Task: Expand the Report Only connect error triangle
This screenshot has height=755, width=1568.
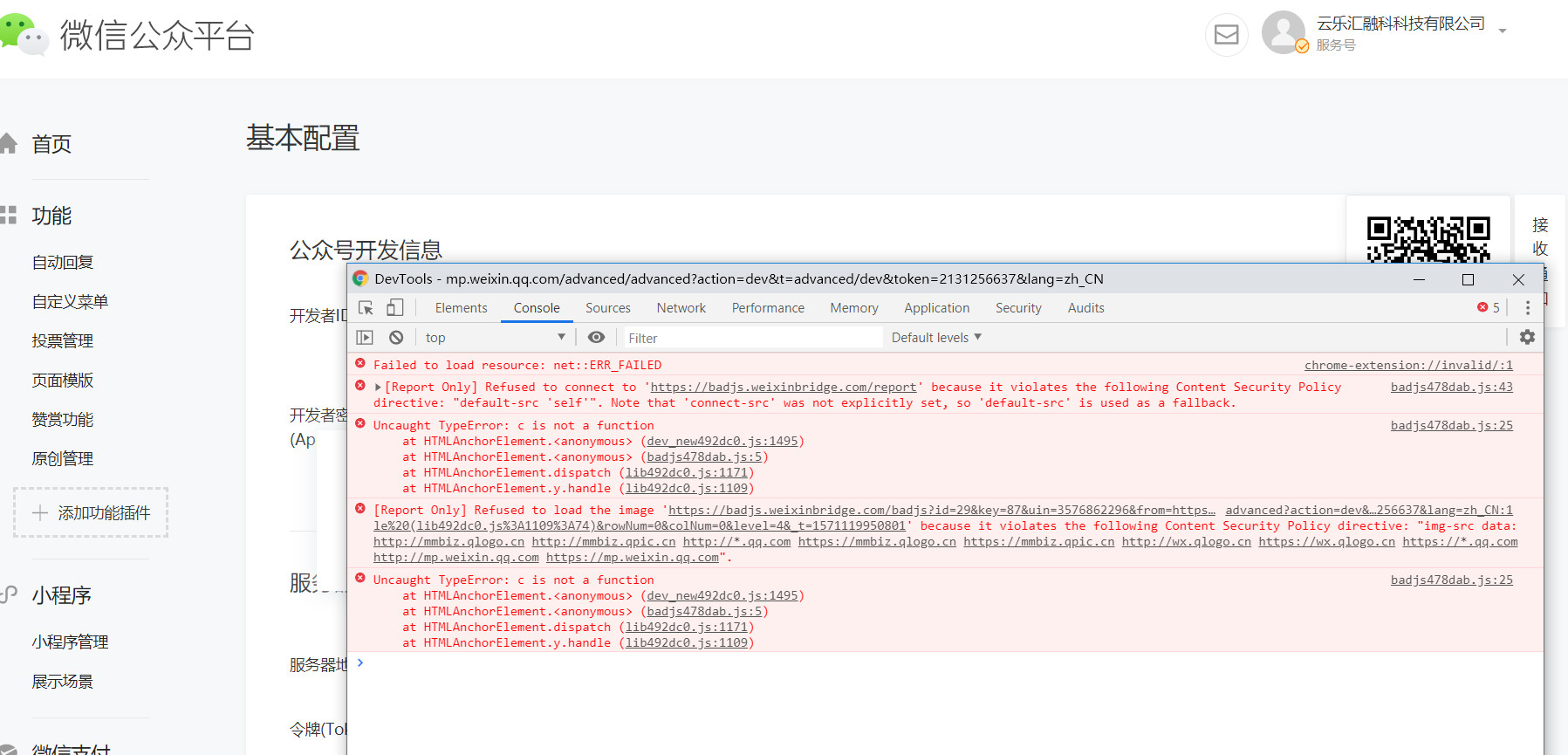Action: (x=378, y=387)
